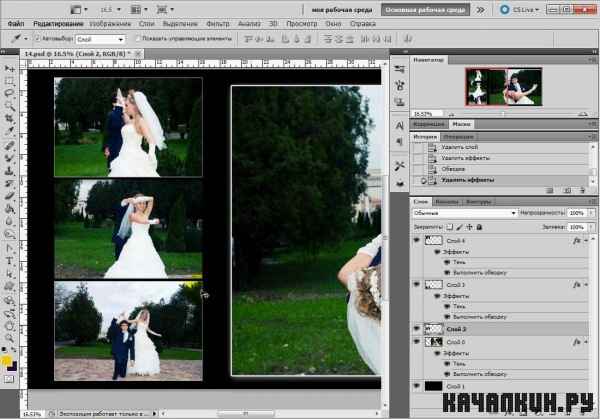Open the Непрозрачность opacity arrow dropdown
The width and height of the screenshot is (600, 419).
(592, 213)
